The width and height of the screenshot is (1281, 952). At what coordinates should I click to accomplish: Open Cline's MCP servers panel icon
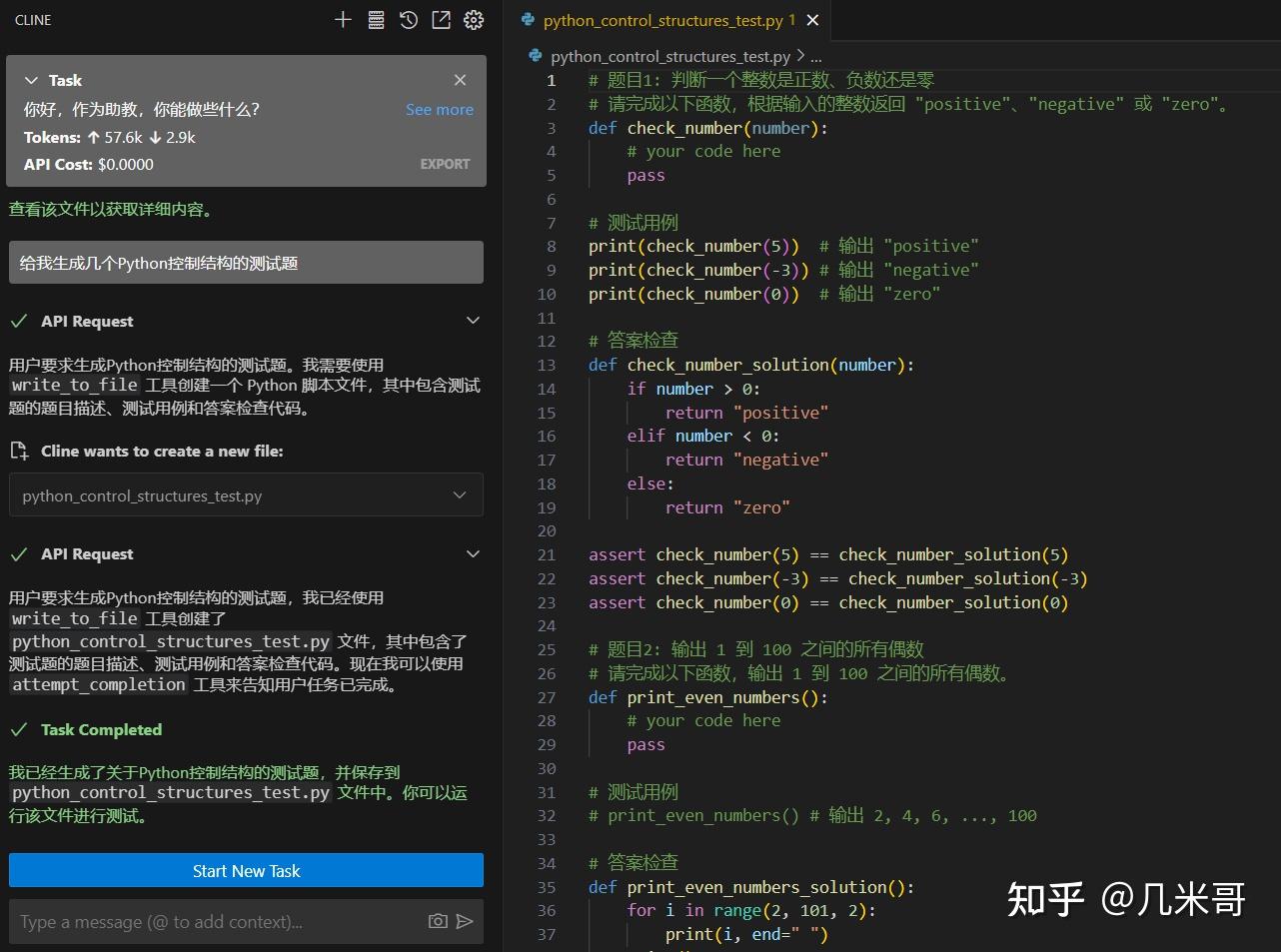tap(376, 19)
